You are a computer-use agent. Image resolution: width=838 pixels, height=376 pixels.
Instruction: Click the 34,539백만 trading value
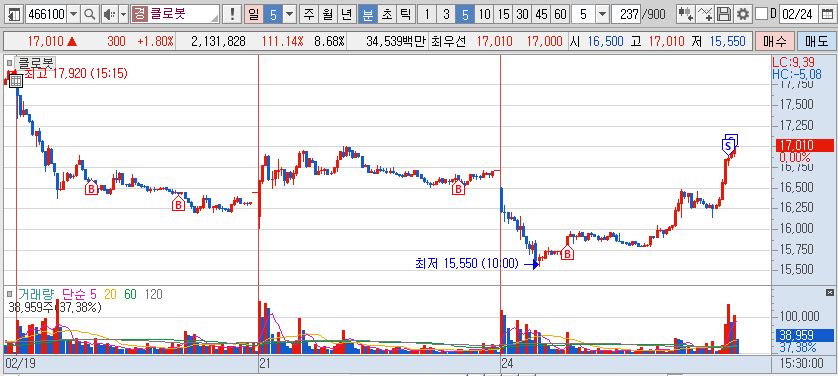[x=395, y=42]
